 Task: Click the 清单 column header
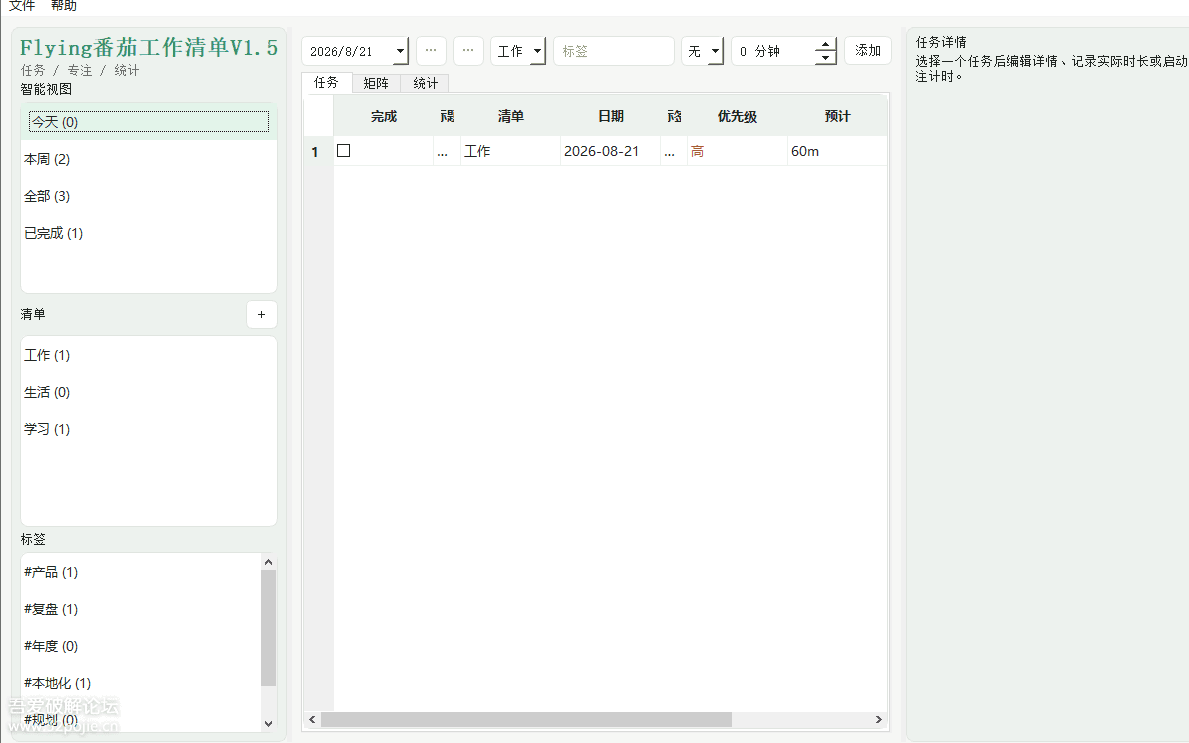tap(510, 116)
